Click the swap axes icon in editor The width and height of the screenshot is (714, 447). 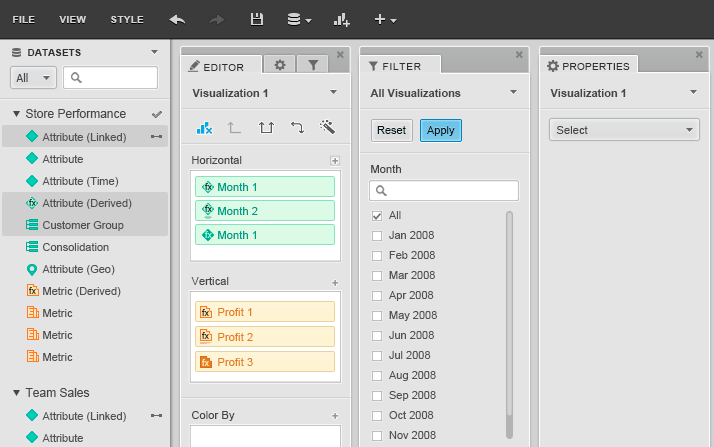[x=297, y=127]
